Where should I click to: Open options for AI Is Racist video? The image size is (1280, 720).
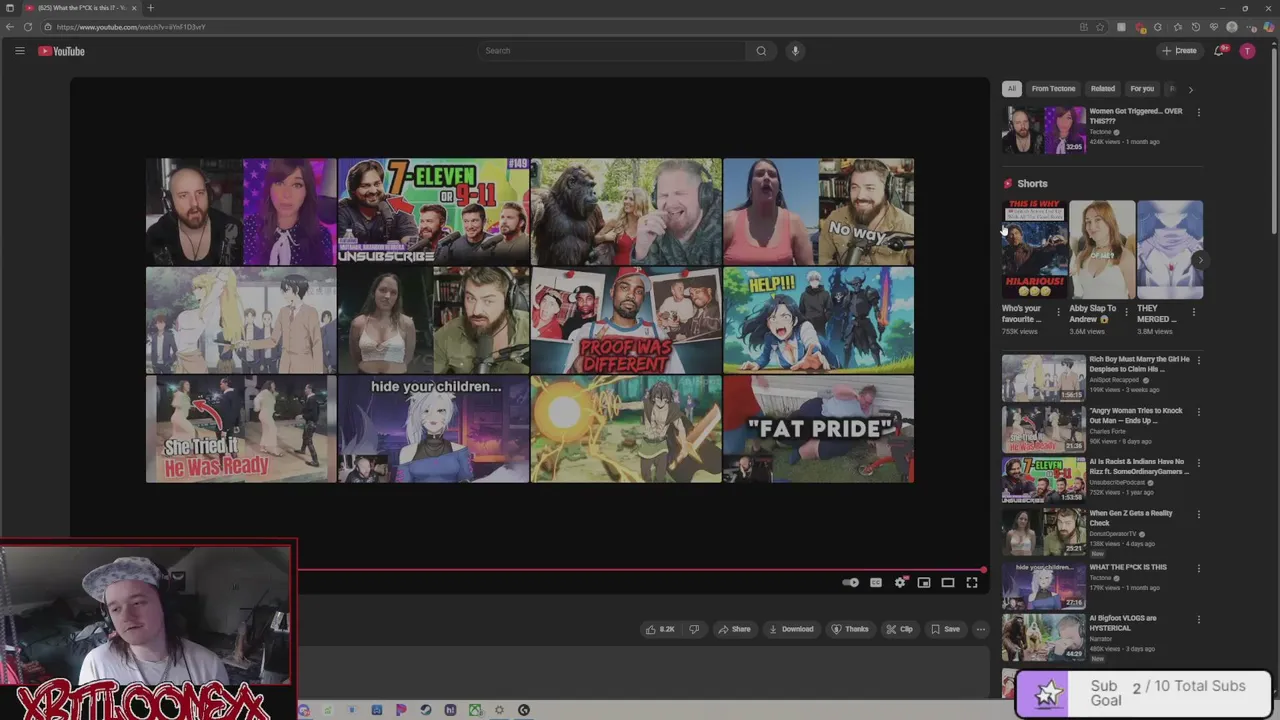pos(1198,463)
